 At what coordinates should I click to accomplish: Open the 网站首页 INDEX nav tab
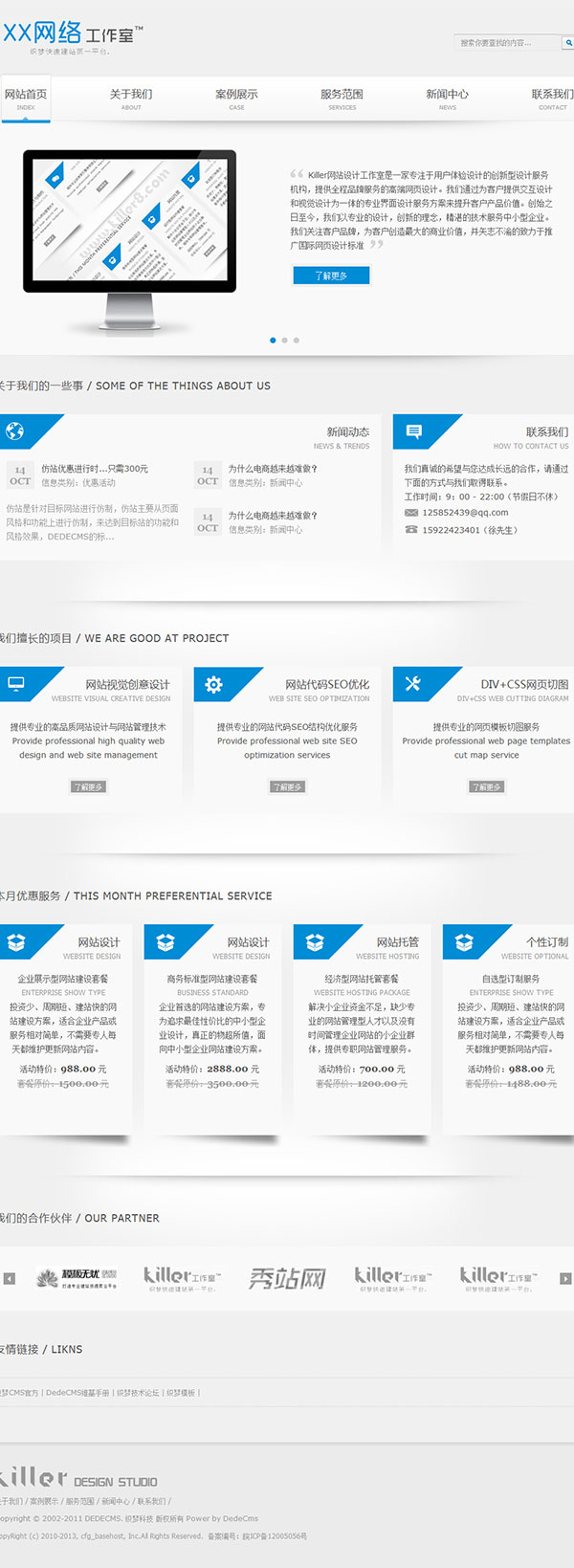[x=26, y=99]
